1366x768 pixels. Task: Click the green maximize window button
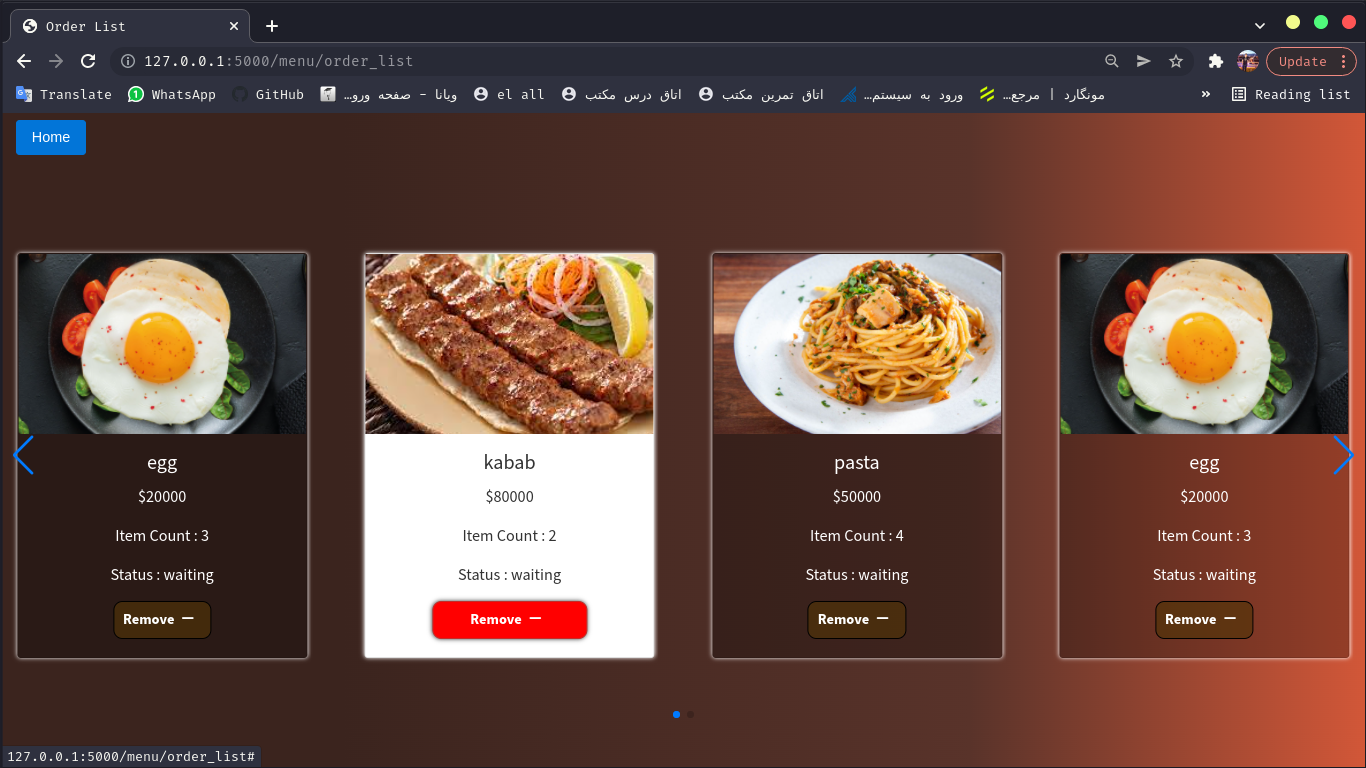click(x=1321, y=22)
